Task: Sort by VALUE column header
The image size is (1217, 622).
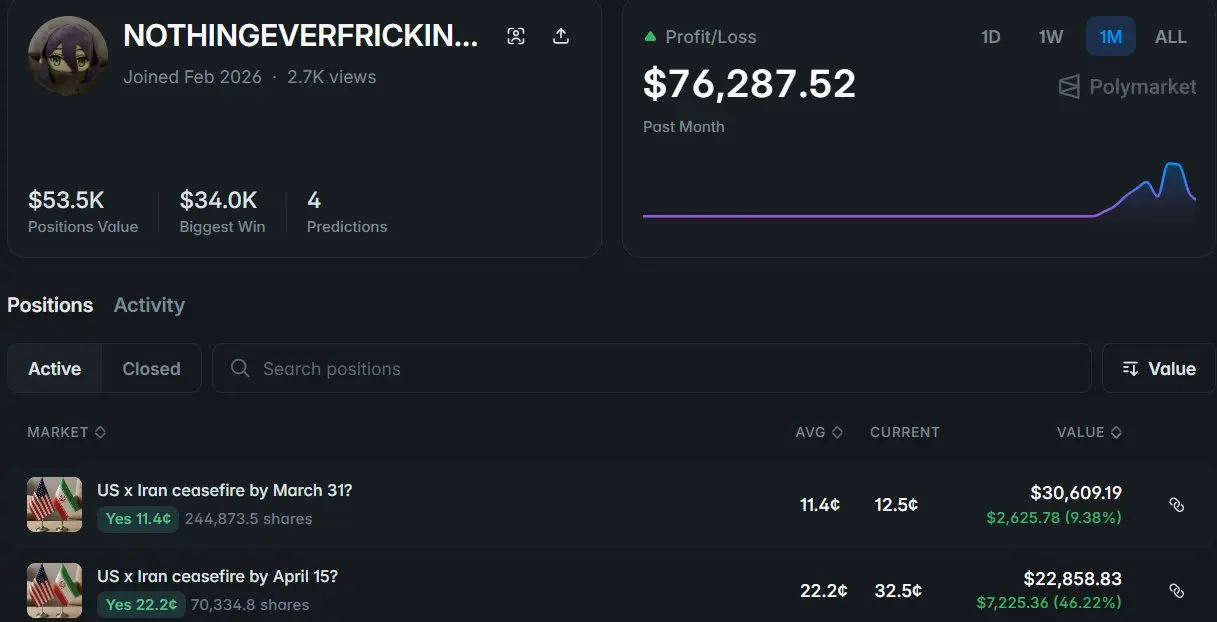Action: click(x=1089, y=432)
